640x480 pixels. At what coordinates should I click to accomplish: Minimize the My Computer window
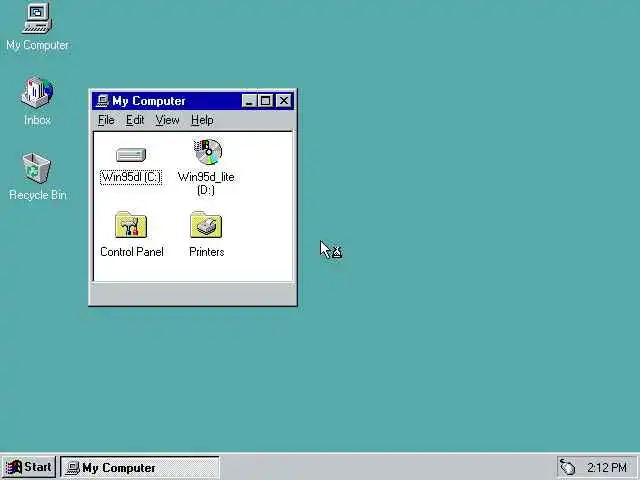pos(249,101)
